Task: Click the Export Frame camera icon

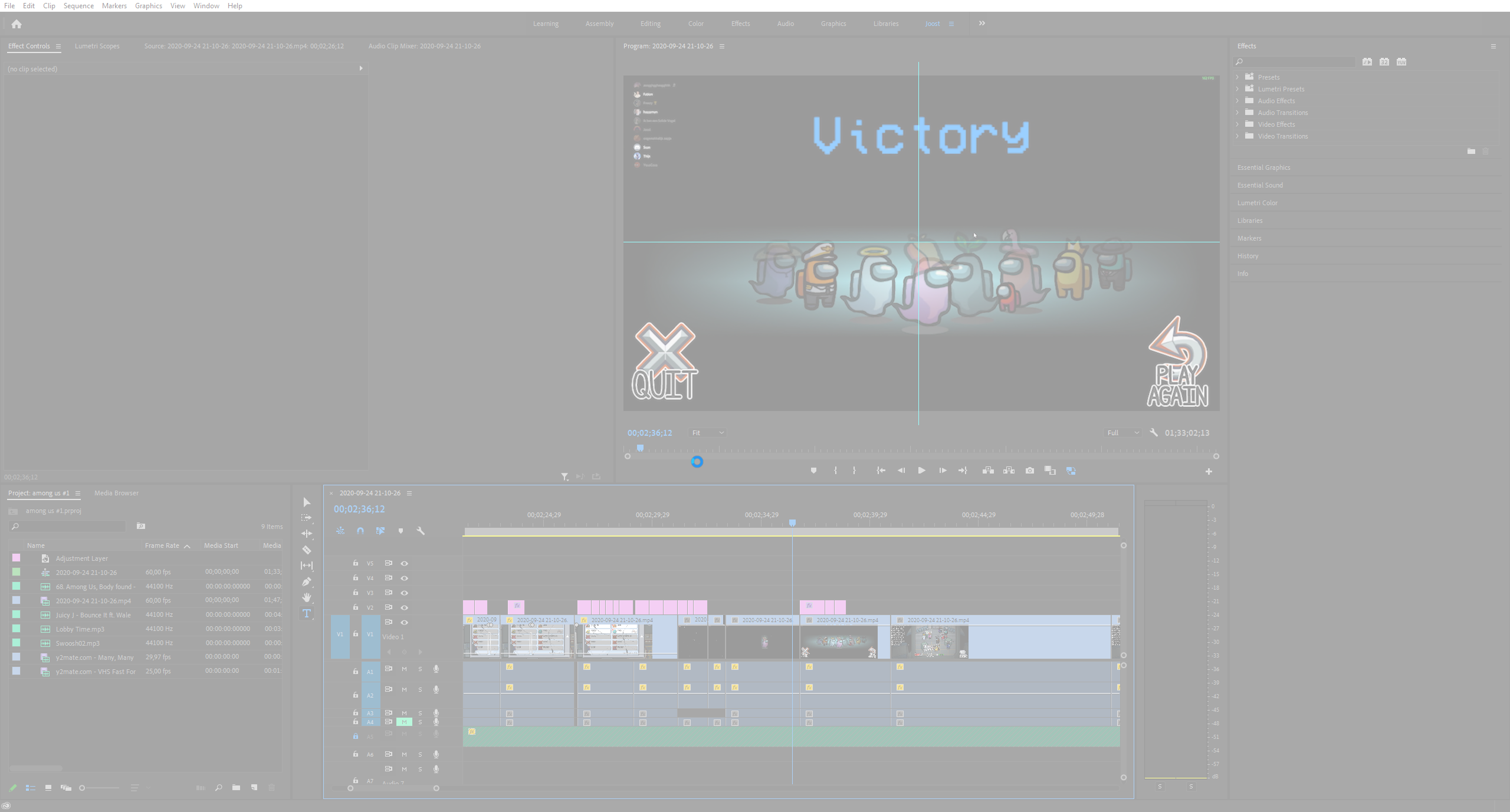Action: pos(1030,471)
